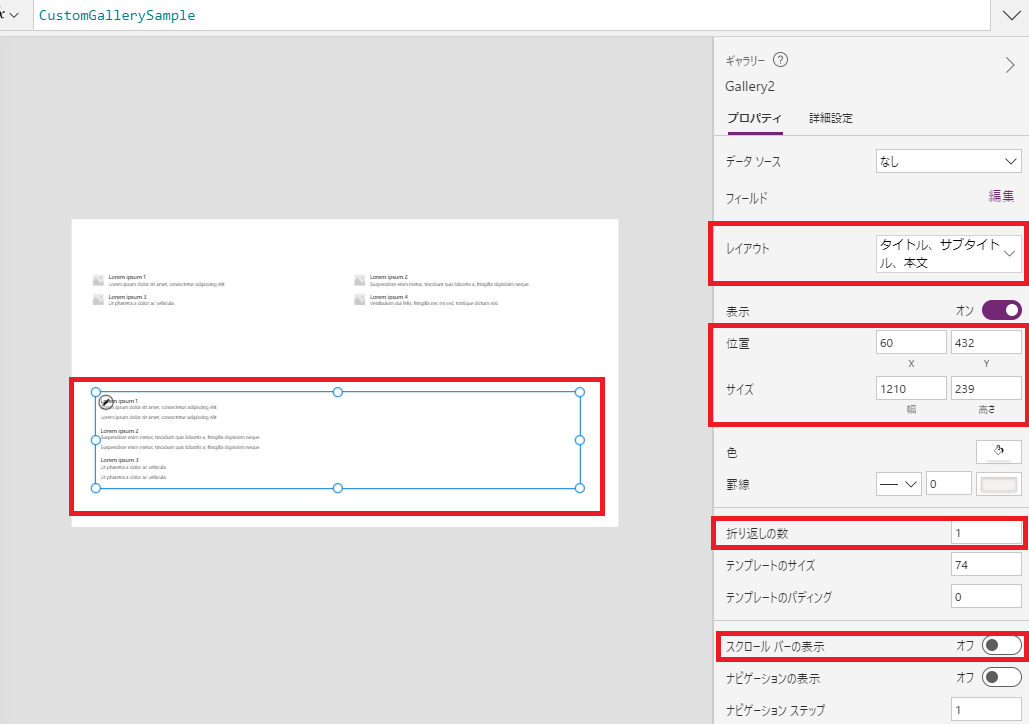Select the top gallery Lorem ipsum 3 thumbnail image

click(98, 300)
